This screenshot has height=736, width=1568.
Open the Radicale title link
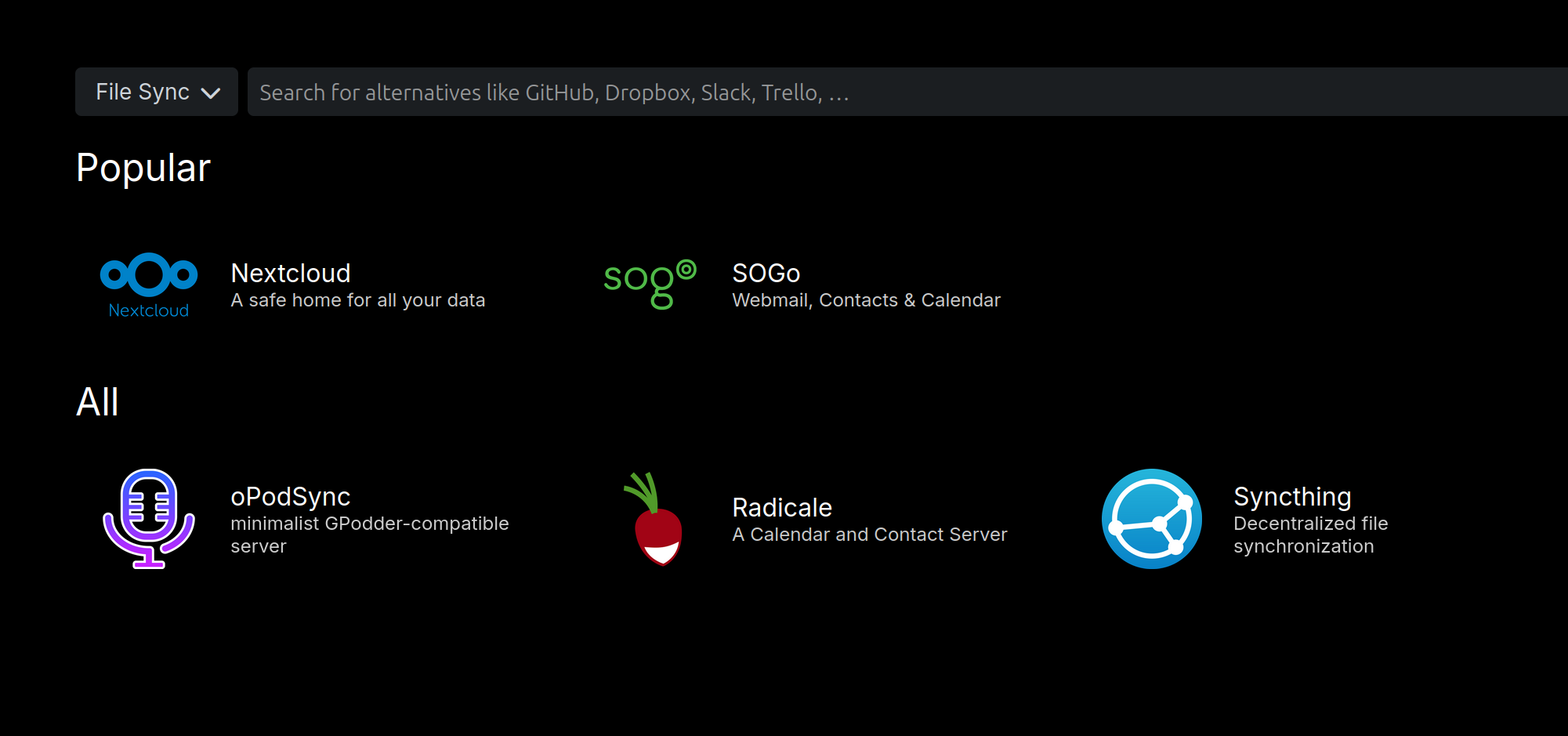click(781, 507)
